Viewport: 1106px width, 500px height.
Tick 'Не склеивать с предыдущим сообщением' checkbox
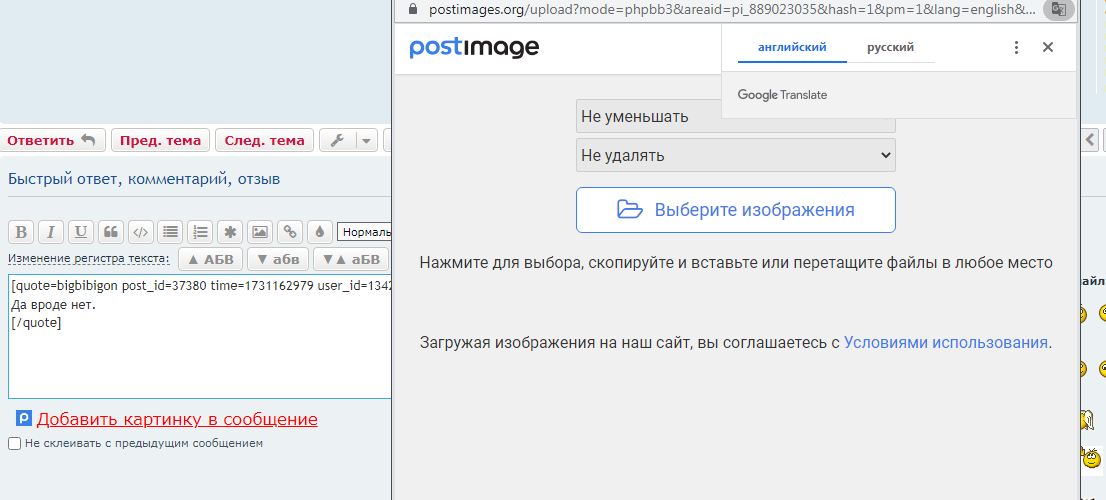[x=15, y=444]
